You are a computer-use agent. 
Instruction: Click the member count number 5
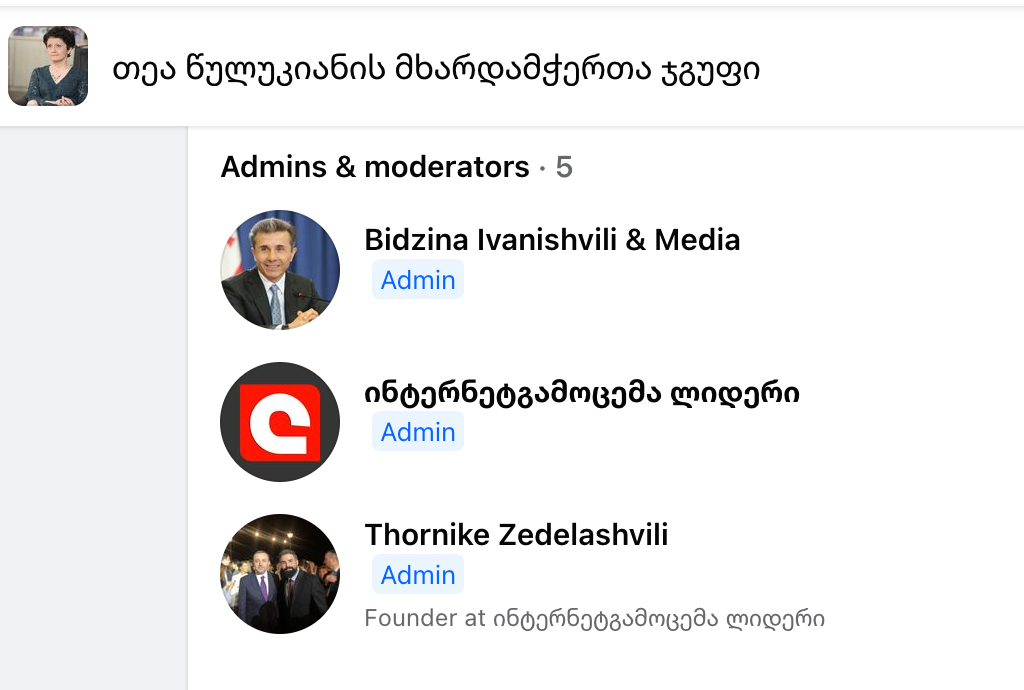pyautogui.click(x=564, y=167)
